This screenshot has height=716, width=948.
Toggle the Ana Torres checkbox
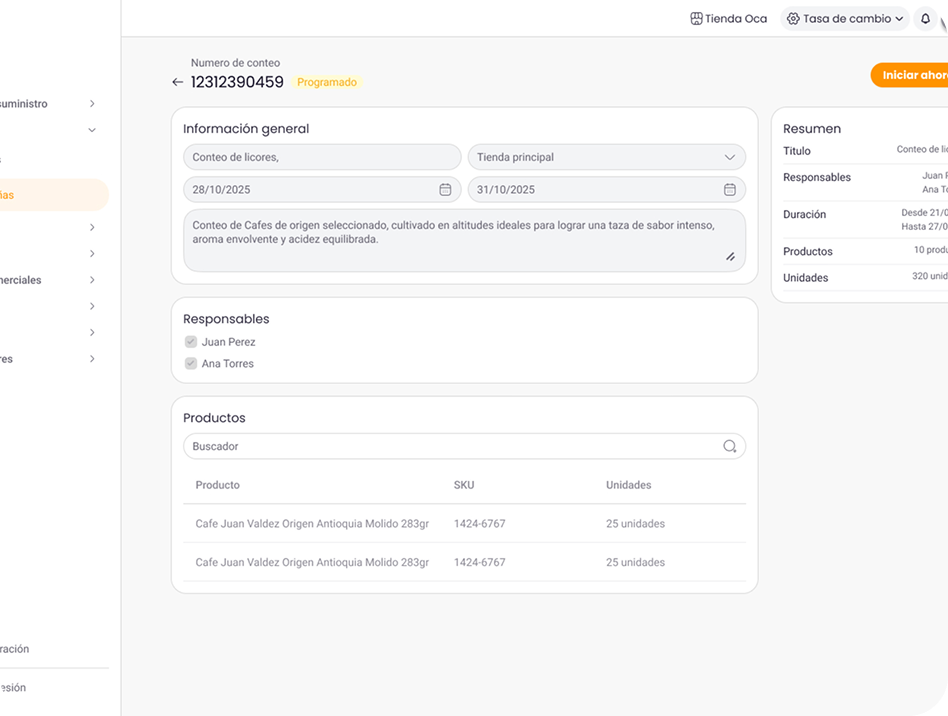(191, 364)
